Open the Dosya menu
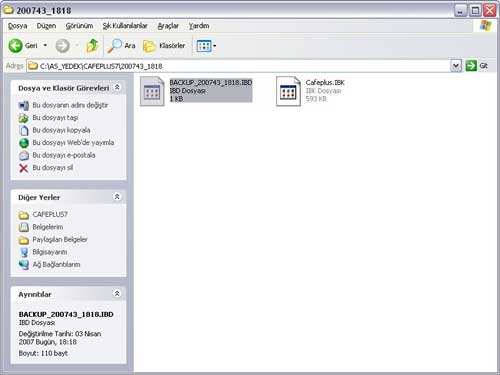 click(x=18, y=26)
